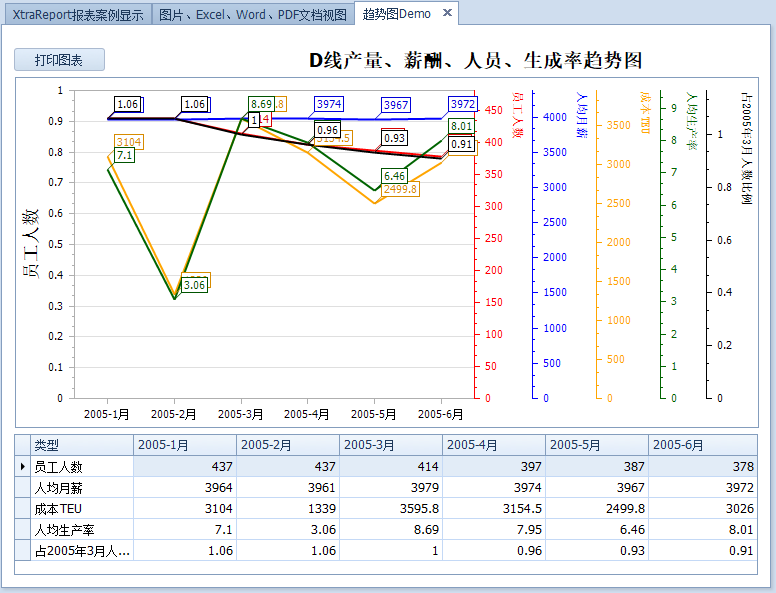Click the cell with value 3026
776x593 pixels.
coord(703,508)
